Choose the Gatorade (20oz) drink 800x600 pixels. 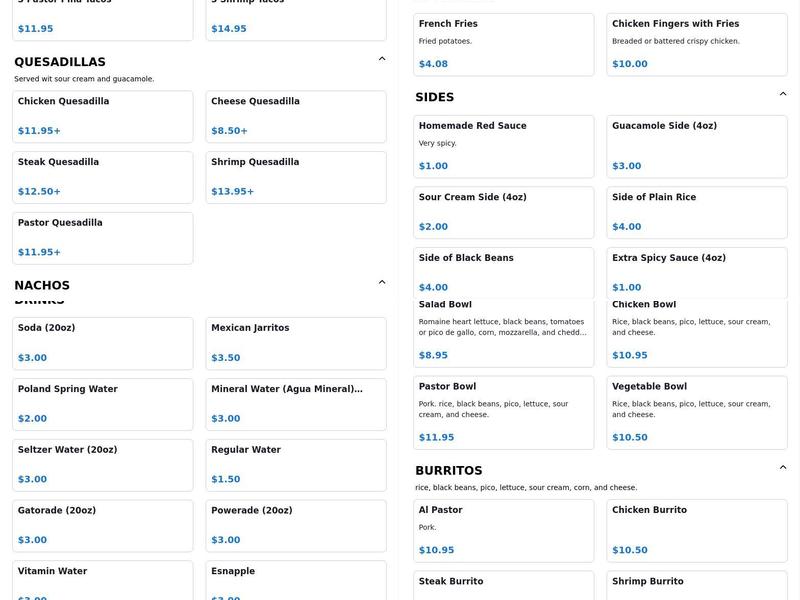(103, 525)
